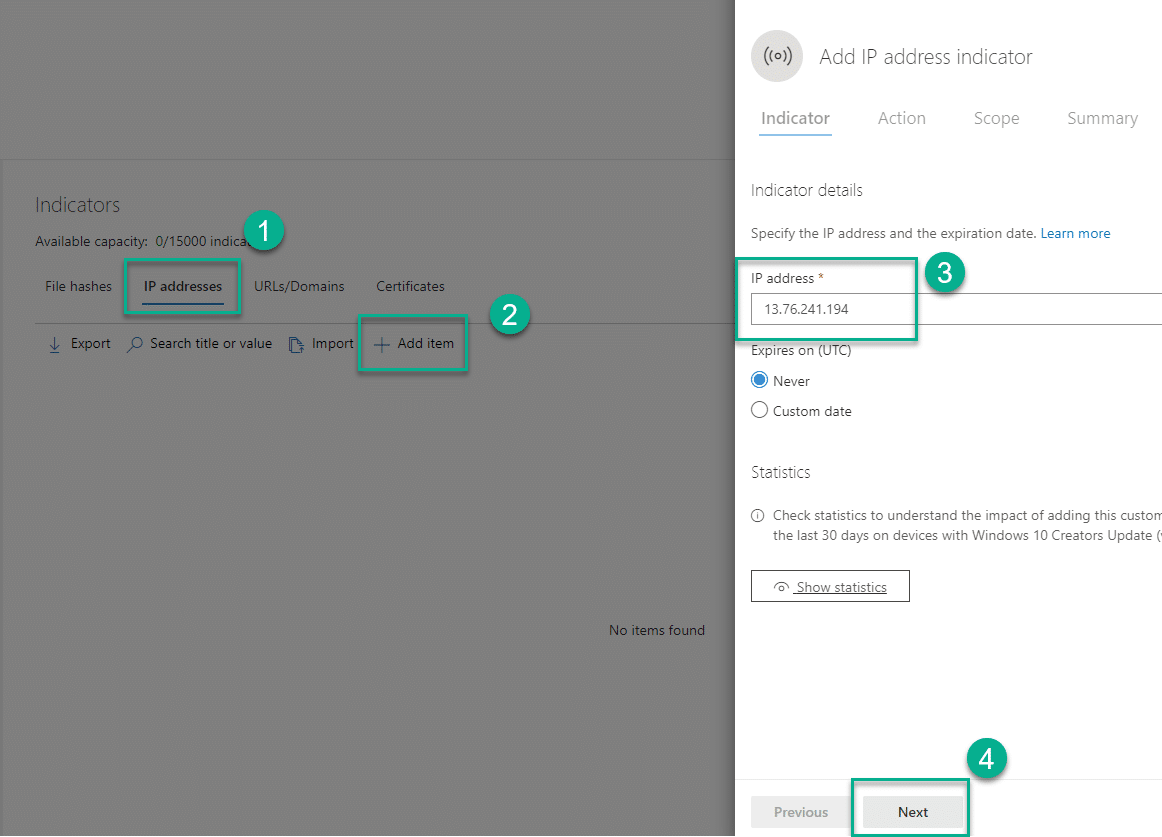Click the info icon next to statistics note

click(x=757, y=515)
